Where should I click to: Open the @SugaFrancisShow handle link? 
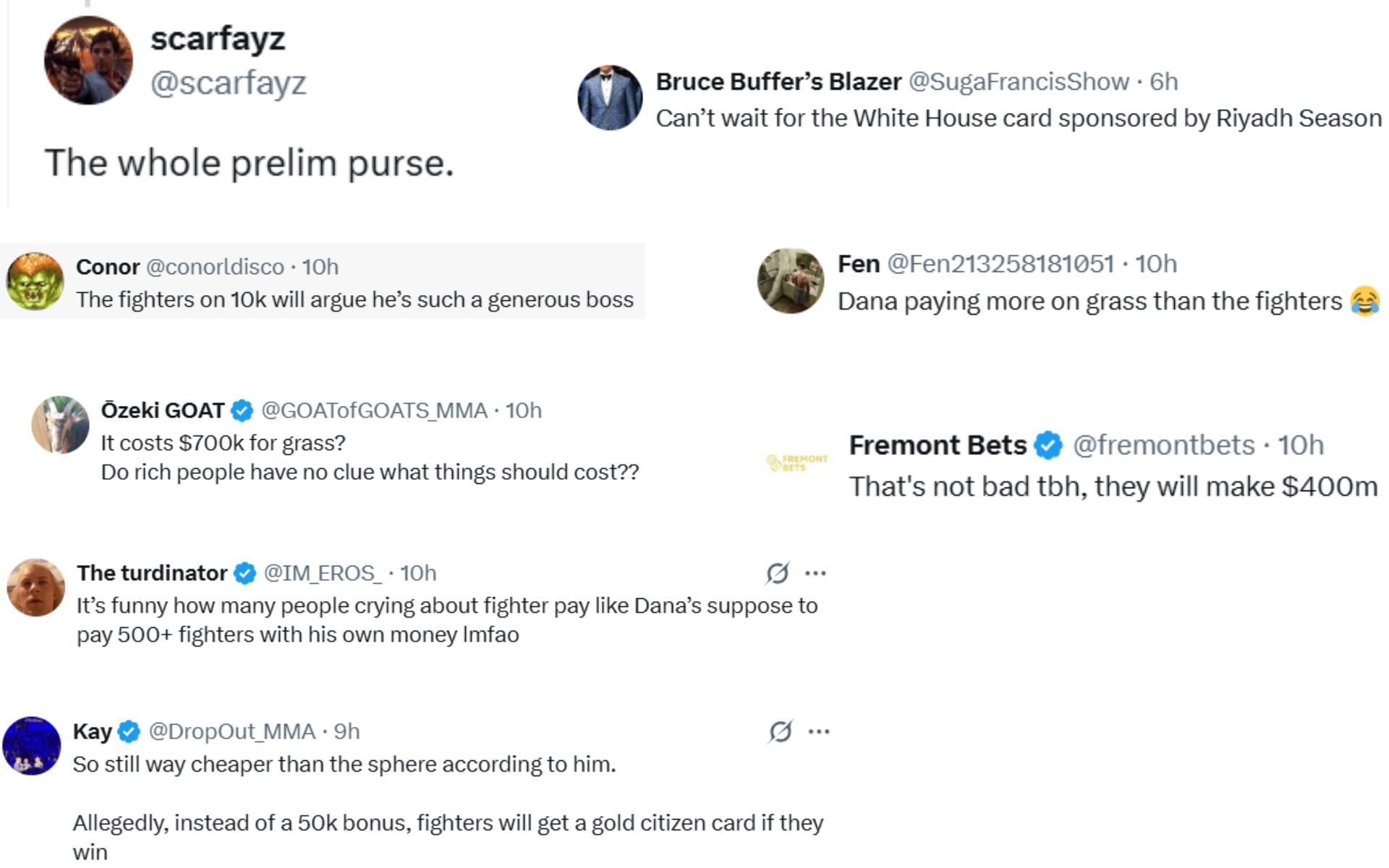pyautogui.click(x=1018, y=82)
